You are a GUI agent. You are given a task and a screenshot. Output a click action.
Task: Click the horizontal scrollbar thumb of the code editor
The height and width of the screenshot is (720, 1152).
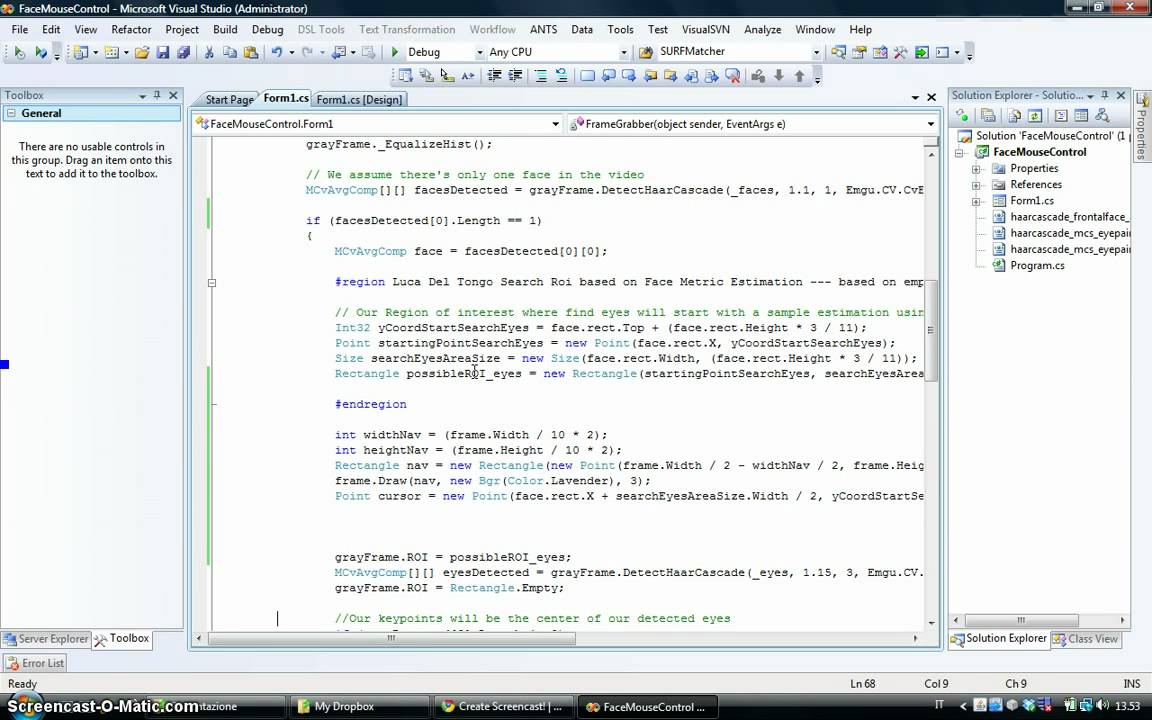[392, 638]
